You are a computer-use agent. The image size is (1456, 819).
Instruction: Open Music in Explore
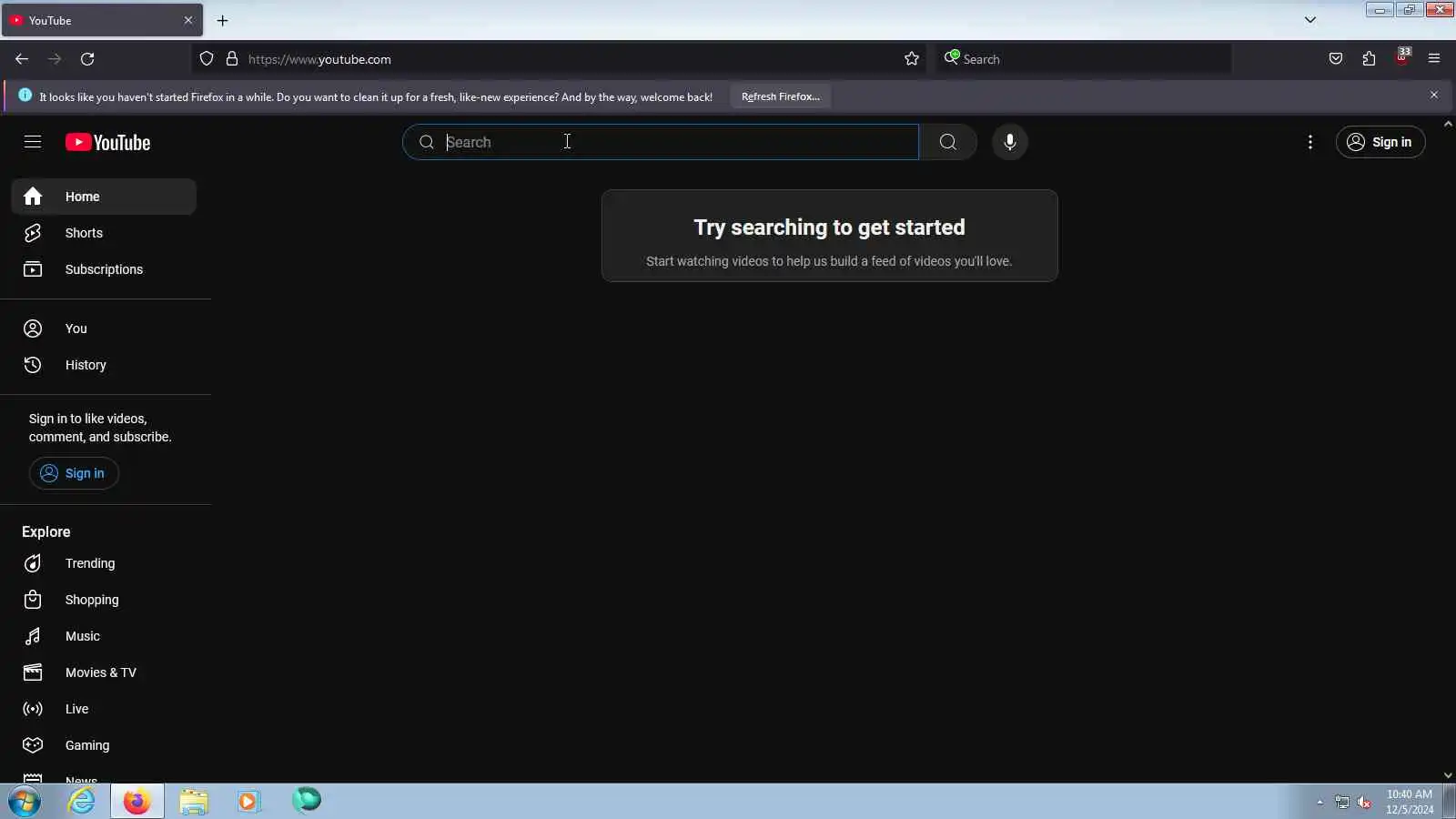104,636
